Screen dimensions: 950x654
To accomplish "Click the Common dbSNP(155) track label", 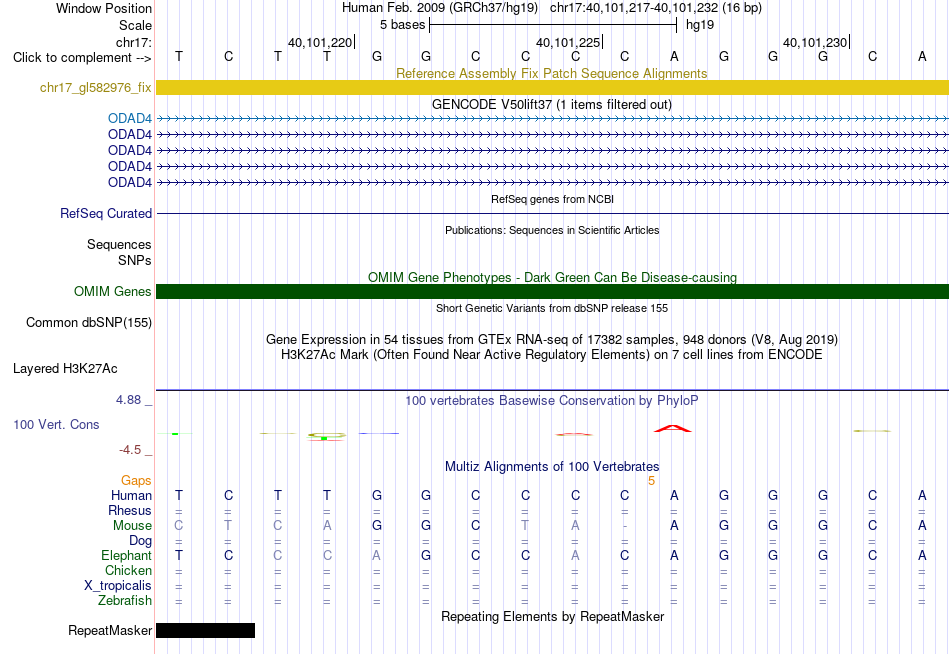I will pos(89,322).
